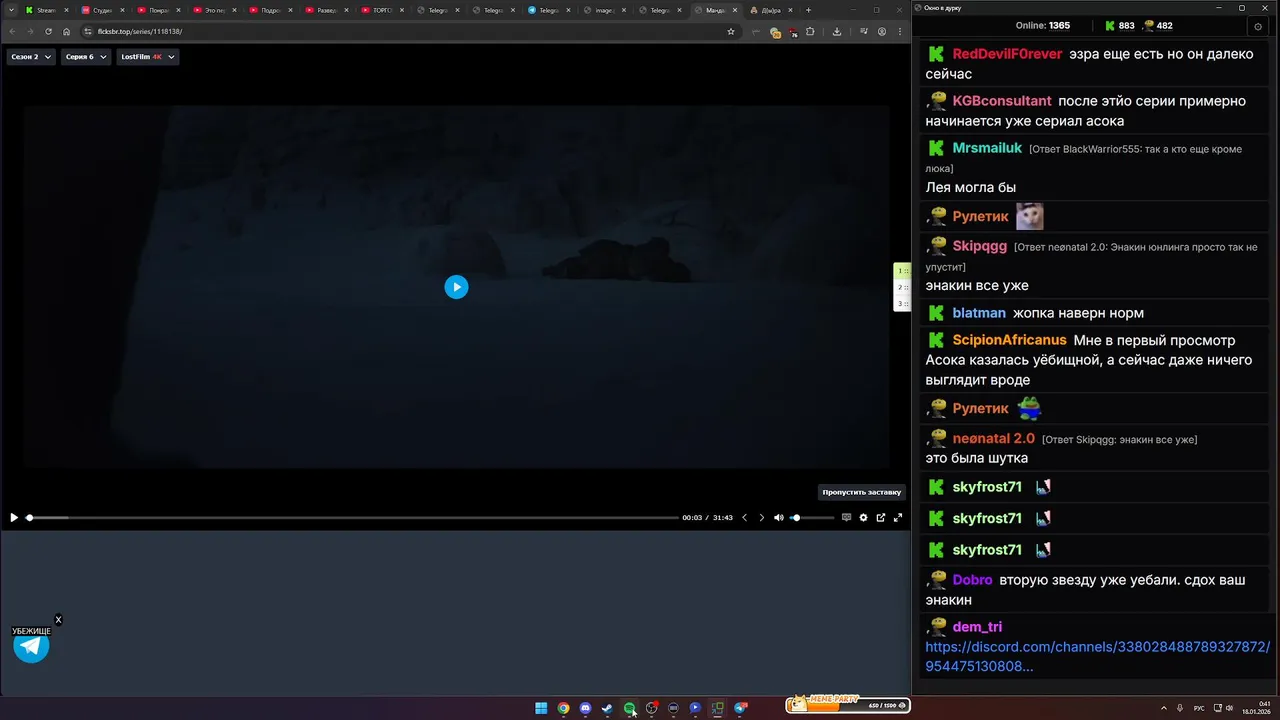Click the cat emote sticker by Рулетик
Viewport: 1280px width, 720px height.
[1030, 216]
